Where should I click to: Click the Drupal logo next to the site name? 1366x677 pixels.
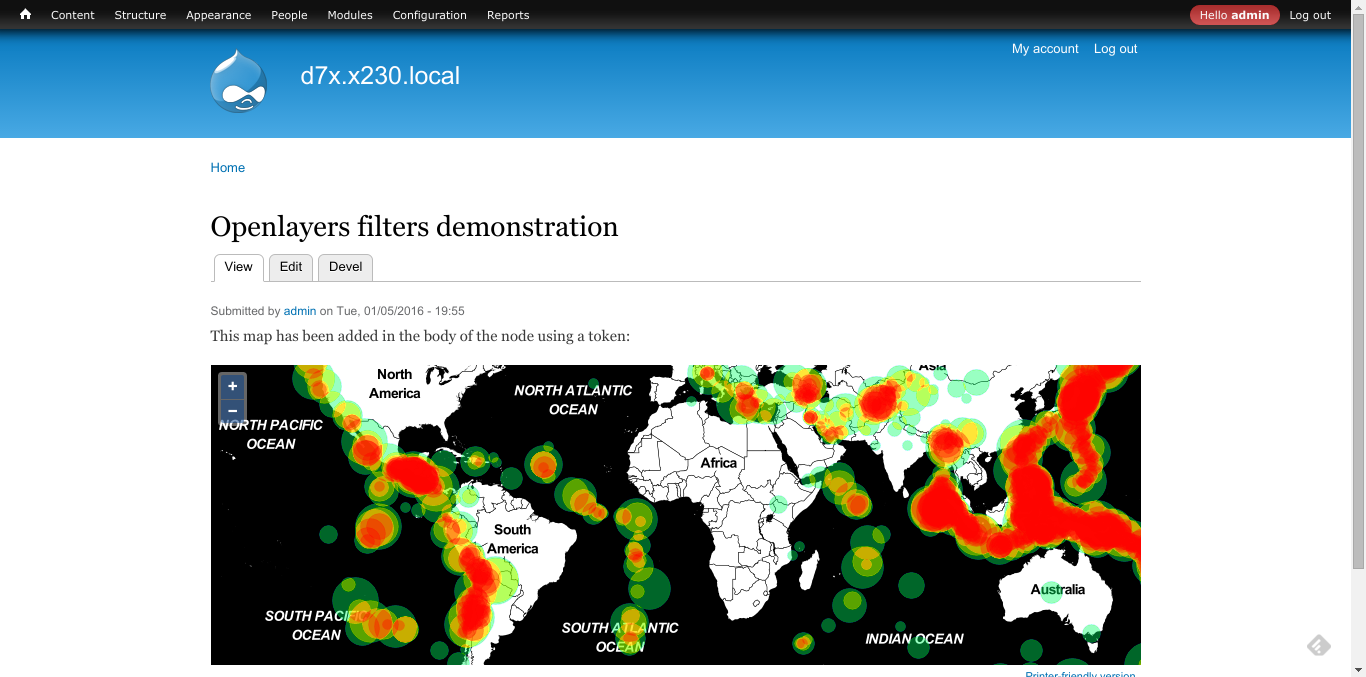coord(237,81)
